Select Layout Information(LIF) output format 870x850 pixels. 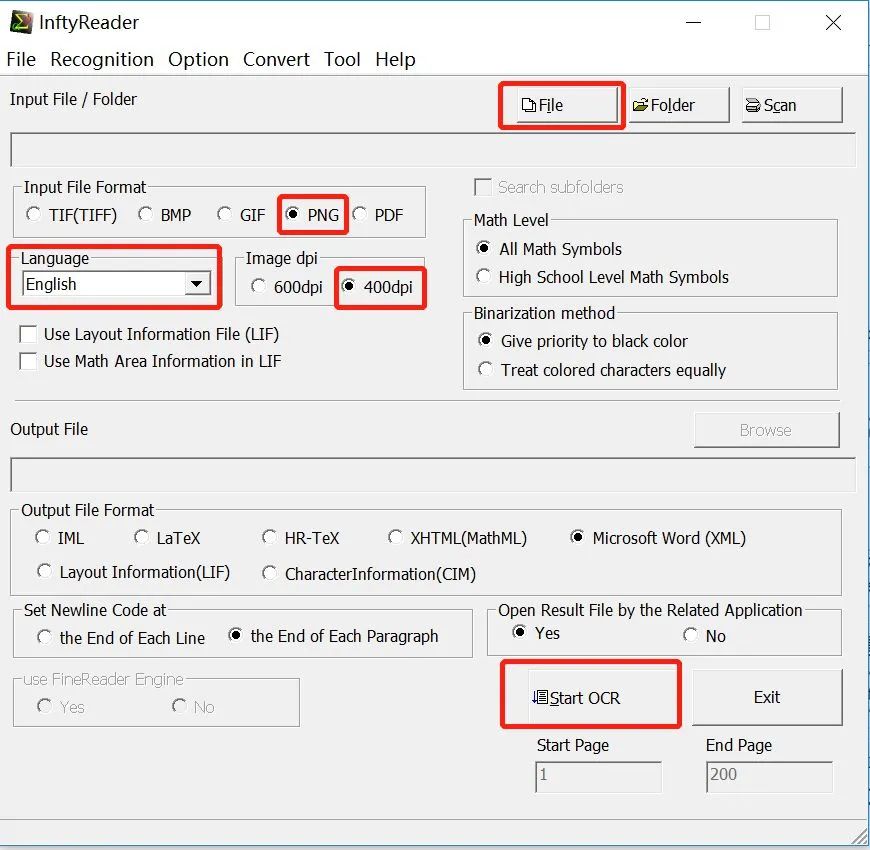tap(133, 572)
